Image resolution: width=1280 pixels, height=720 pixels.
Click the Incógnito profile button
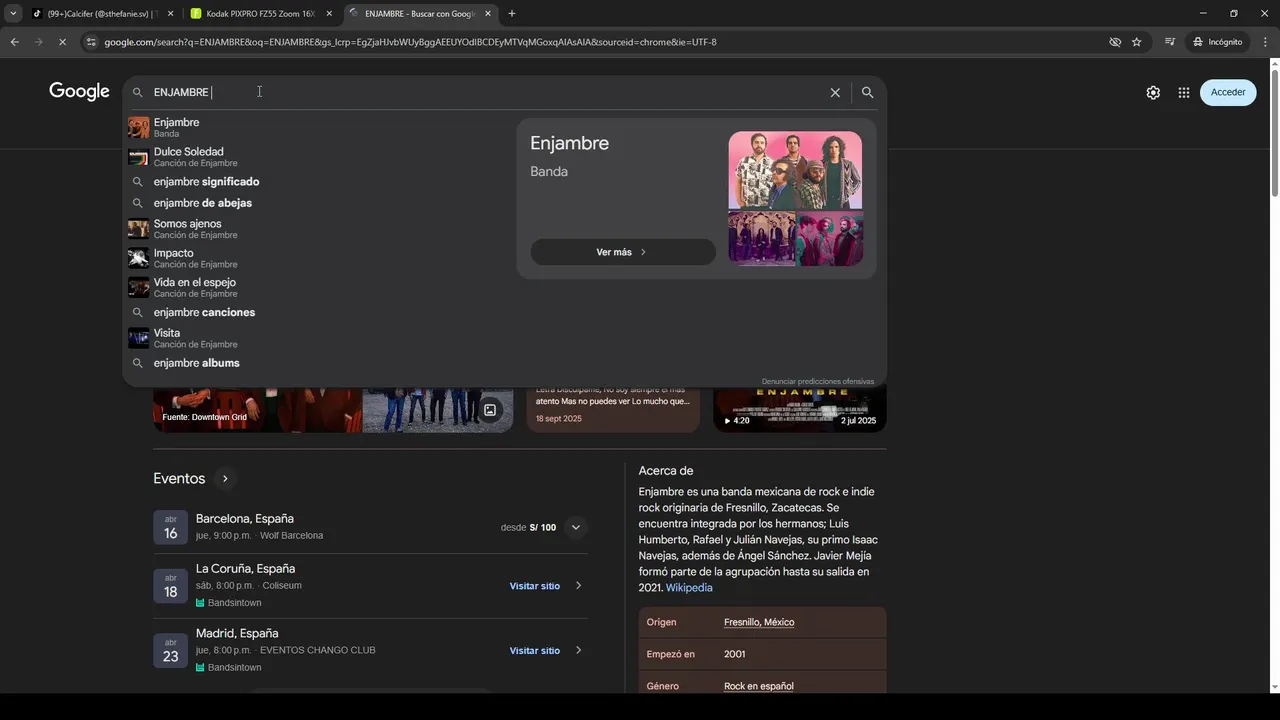(x=1217, y=42)
